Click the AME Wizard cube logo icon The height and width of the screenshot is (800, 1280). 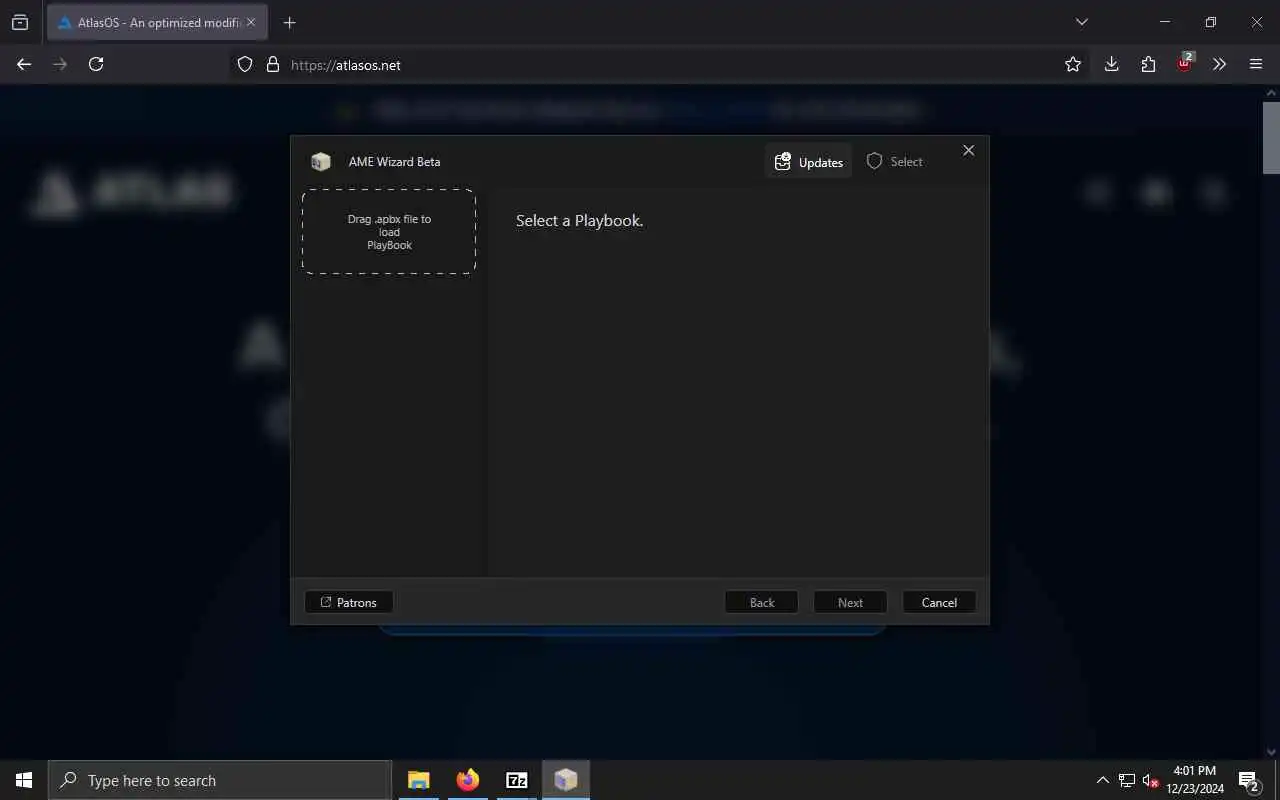321,162
